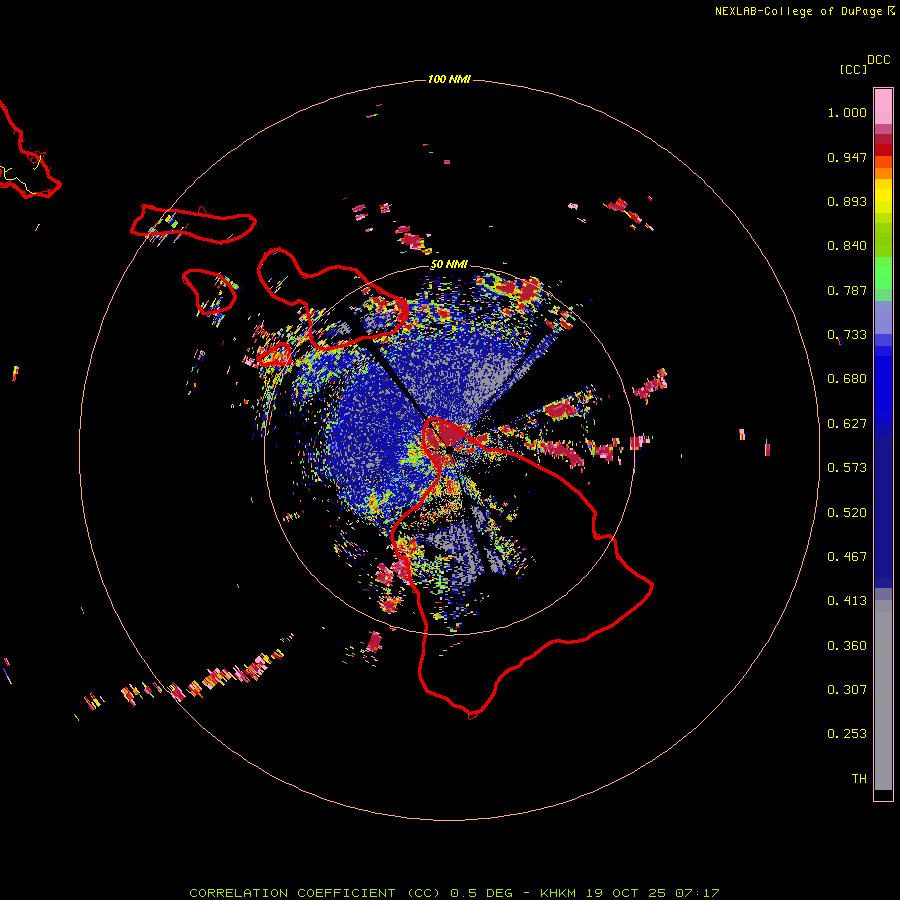Click the 0.947 value on the color scale
The width and height of the screenshot is (900, 900).
[x=847, y=157]
